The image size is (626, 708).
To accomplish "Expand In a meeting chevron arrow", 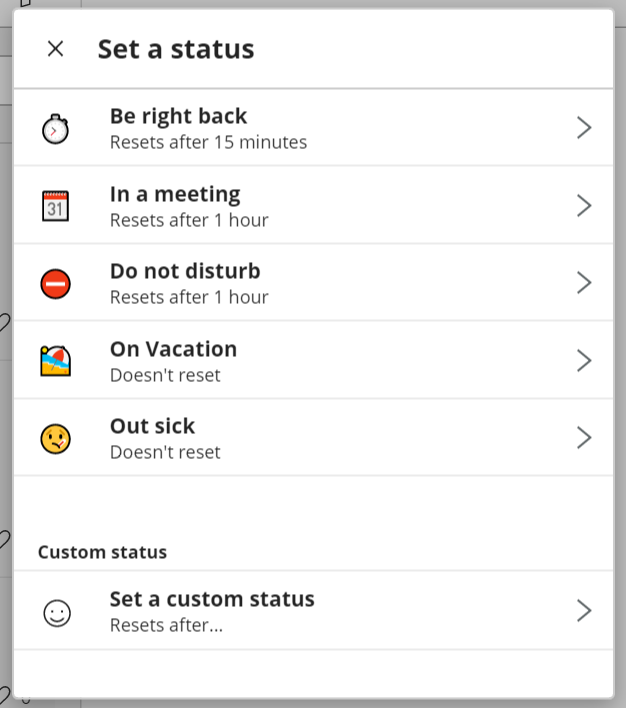I will click(584, 206).
